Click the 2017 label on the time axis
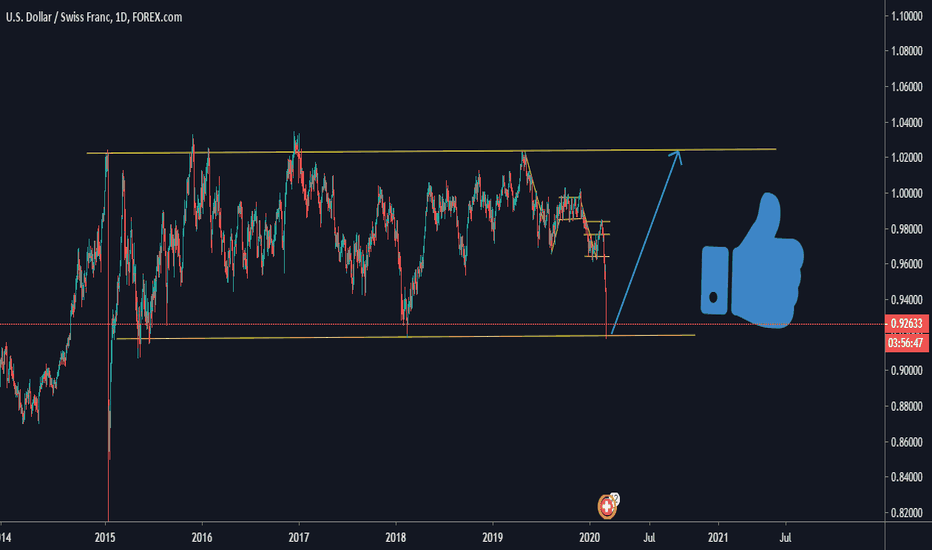This screenshot has height=550, width=932. click(299, 538)
